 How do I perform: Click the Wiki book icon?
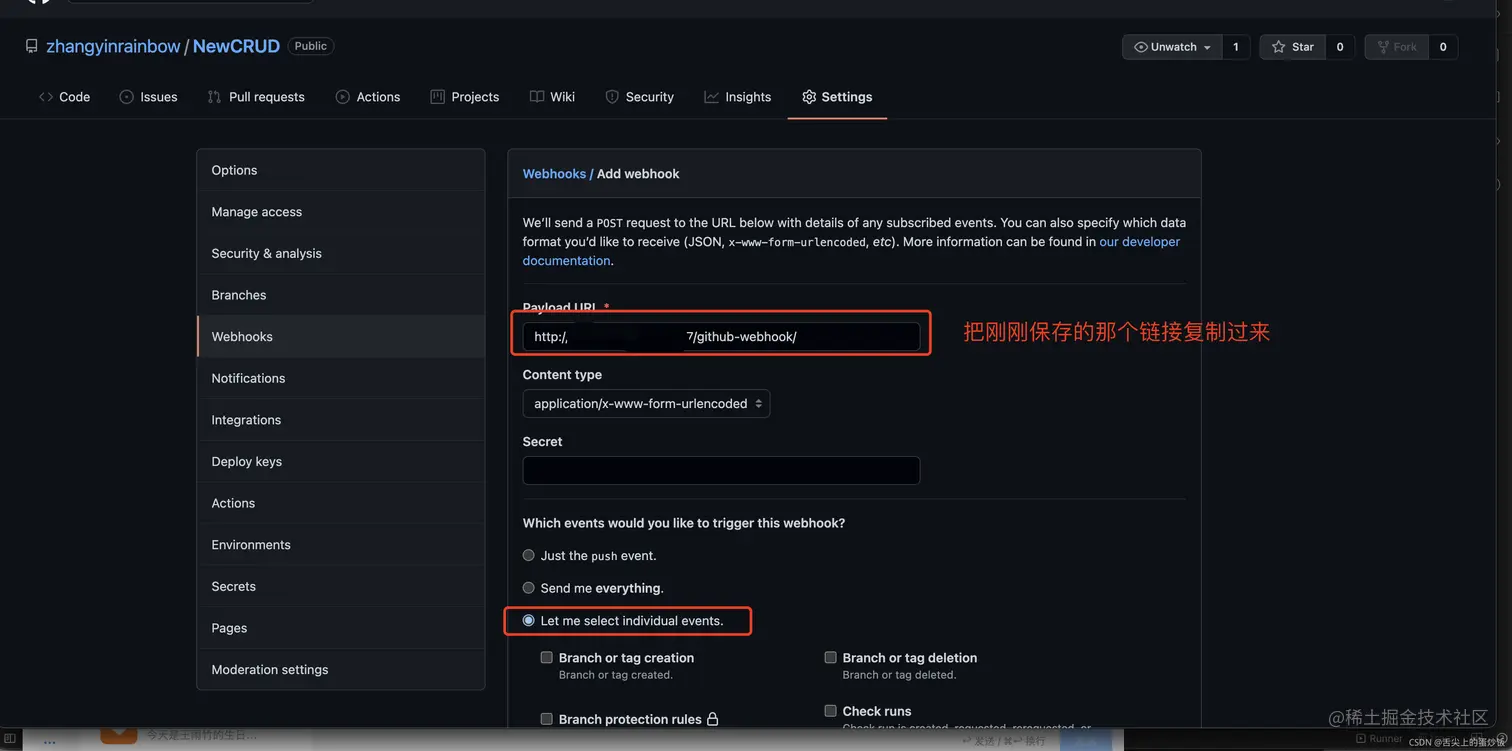537,97
